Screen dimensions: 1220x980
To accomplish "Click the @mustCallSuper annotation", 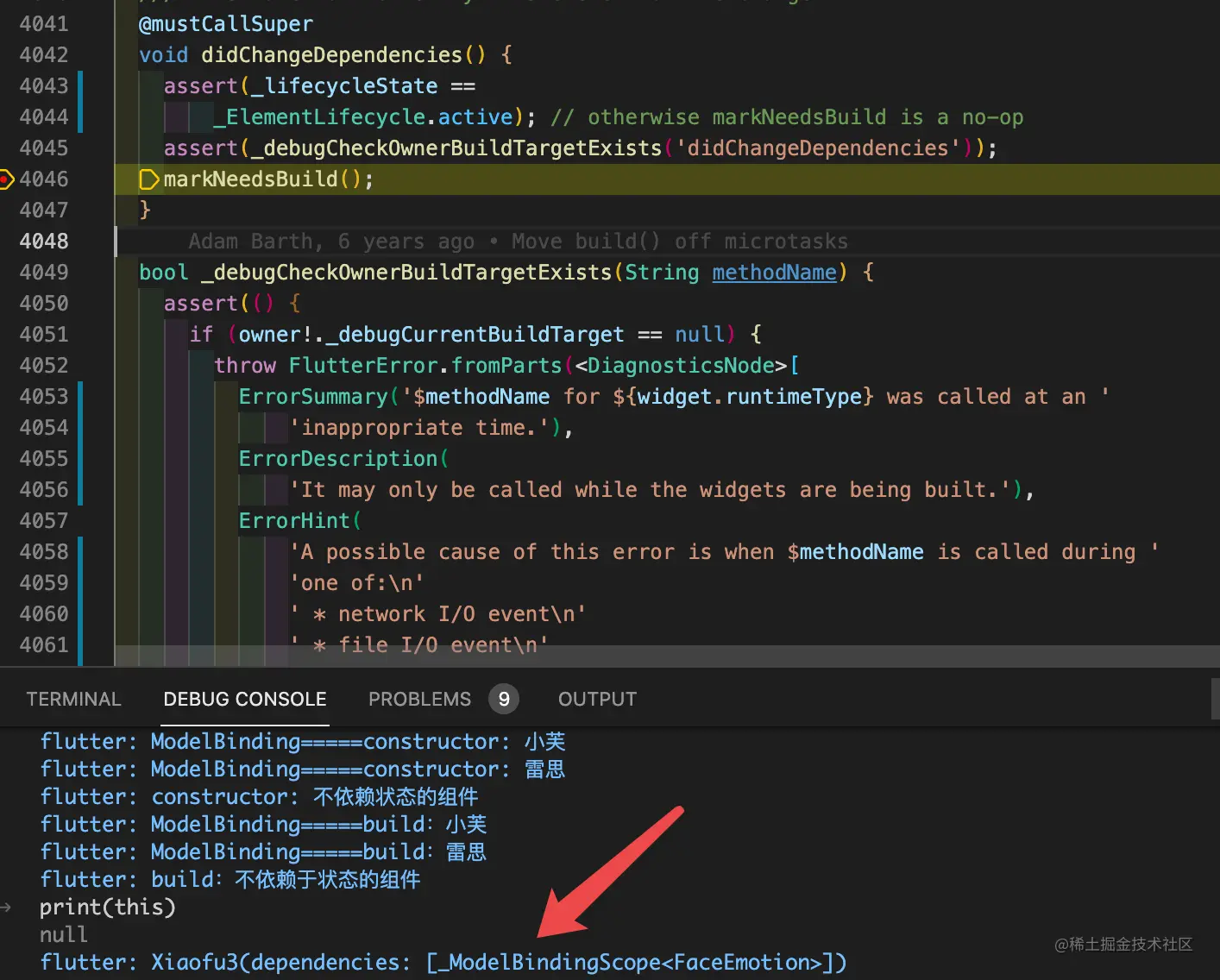I will point(226,24).
